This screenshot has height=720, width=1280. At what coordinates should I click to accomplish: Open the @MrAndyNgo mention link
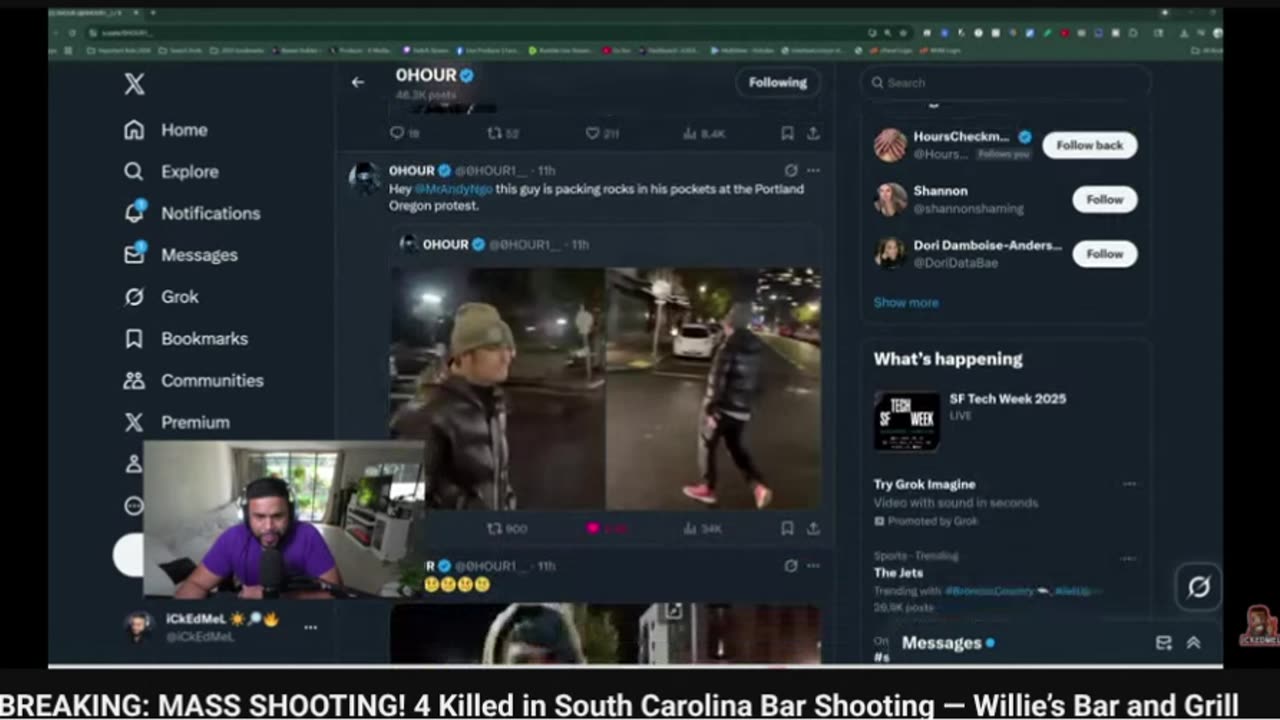coord(453,188)
